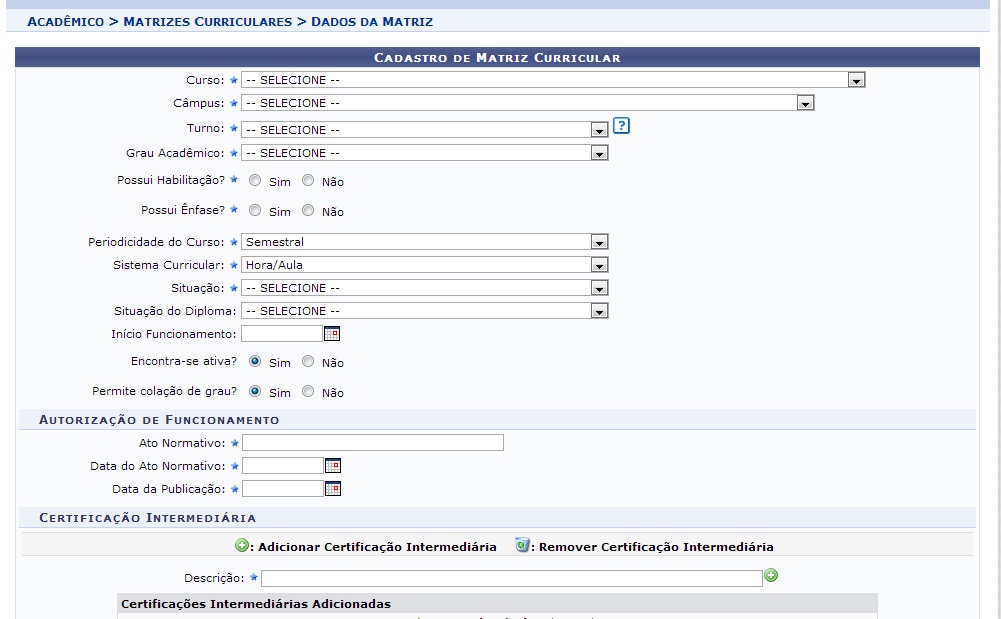
Task: Click the green plus next to Descrição field
Action: [x=771, y=577]
